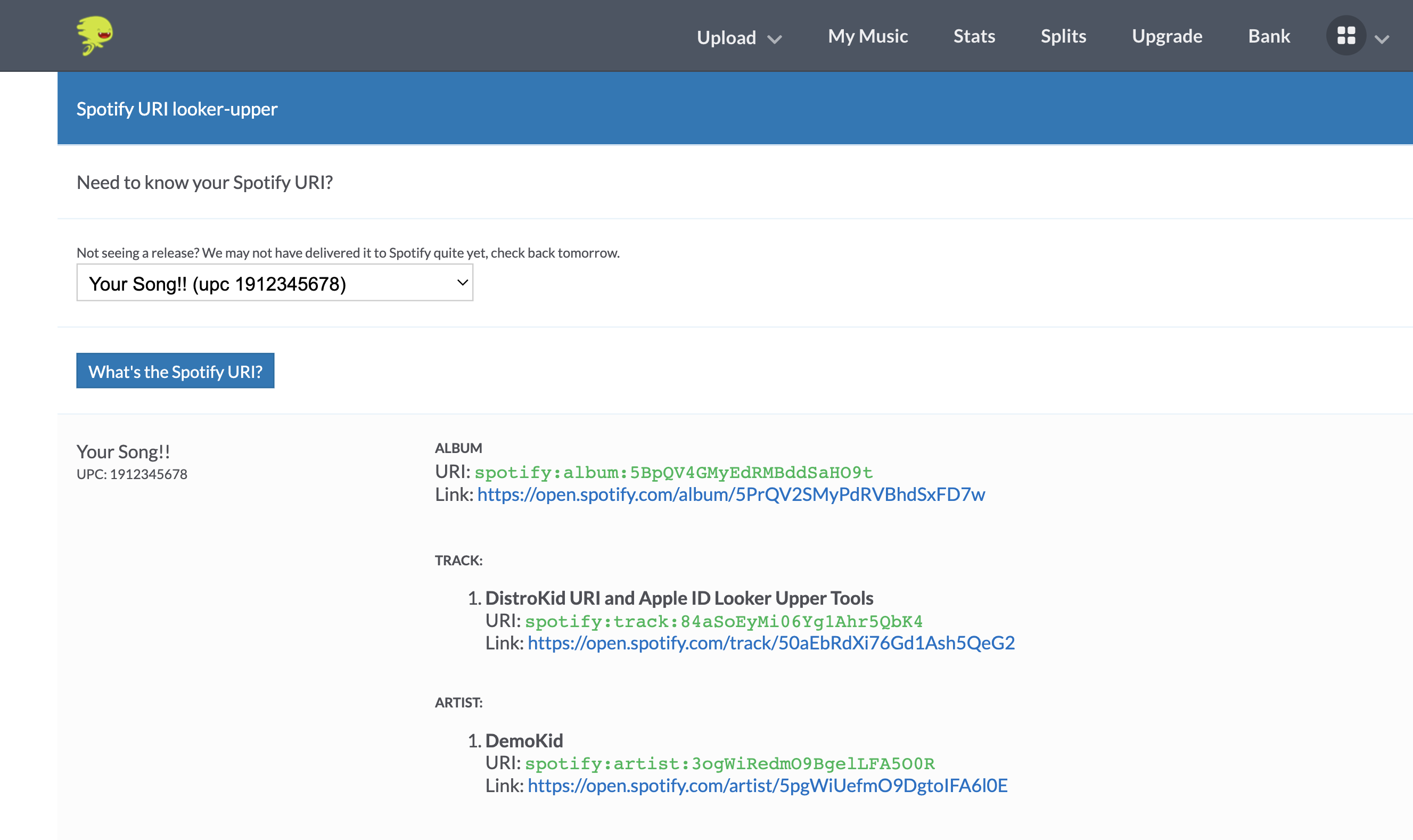Click the grid/apps icon top right
1413x840 pixels.
click(1347, 35)
